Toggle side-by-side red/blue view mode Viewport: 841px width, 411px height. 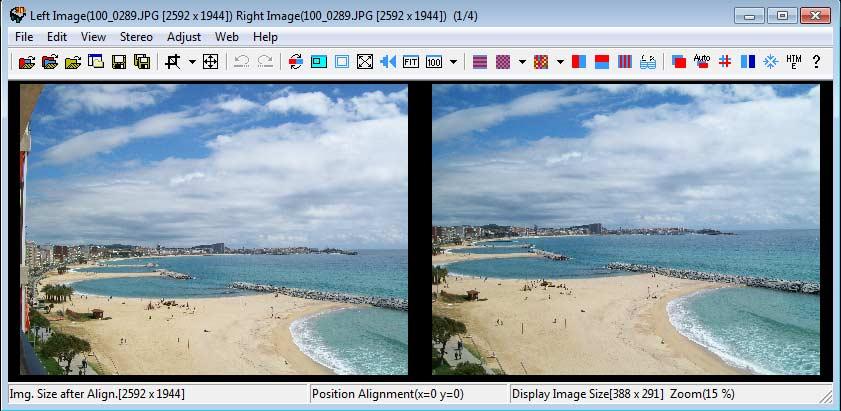579,62
